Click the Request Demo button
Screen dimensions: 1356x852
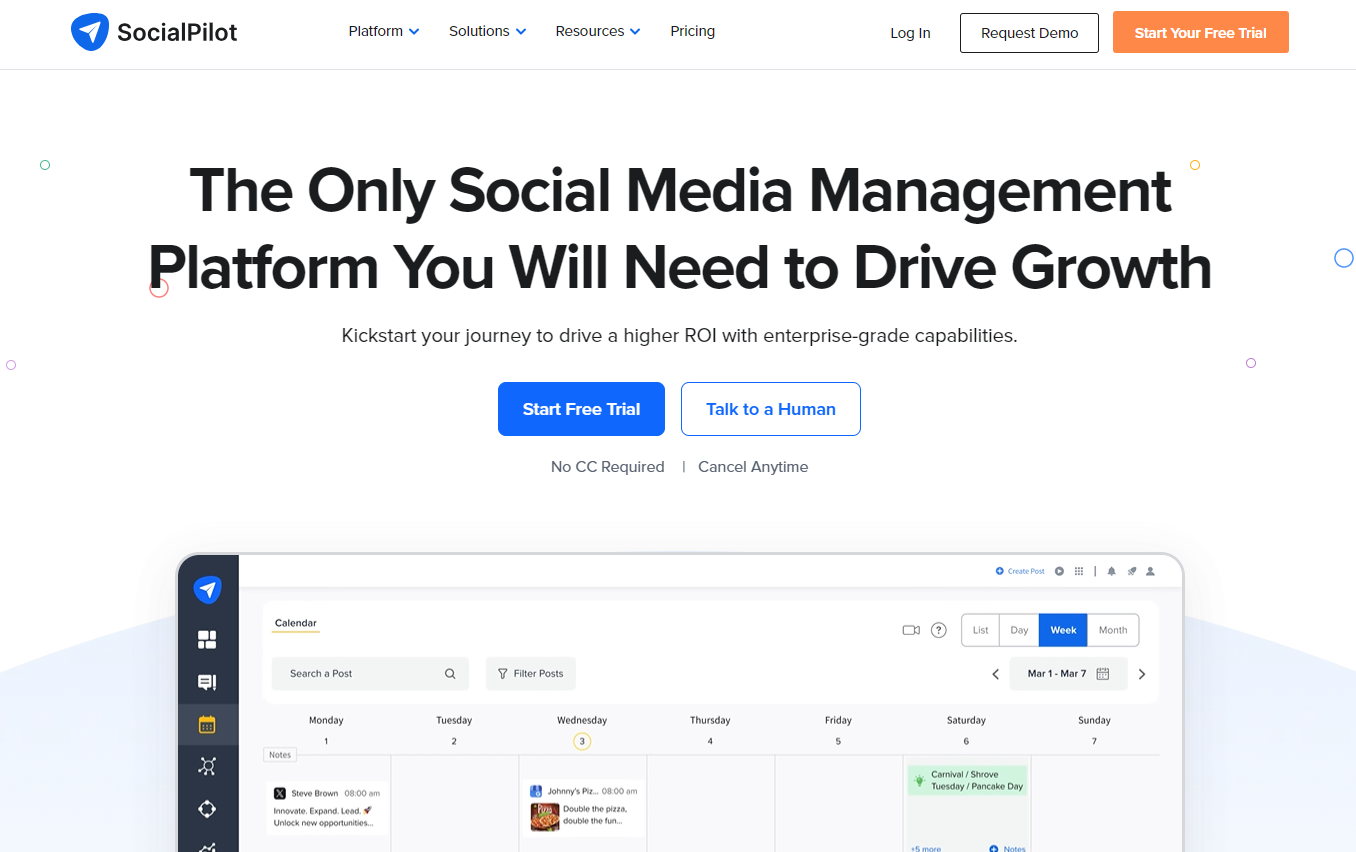1029,33
